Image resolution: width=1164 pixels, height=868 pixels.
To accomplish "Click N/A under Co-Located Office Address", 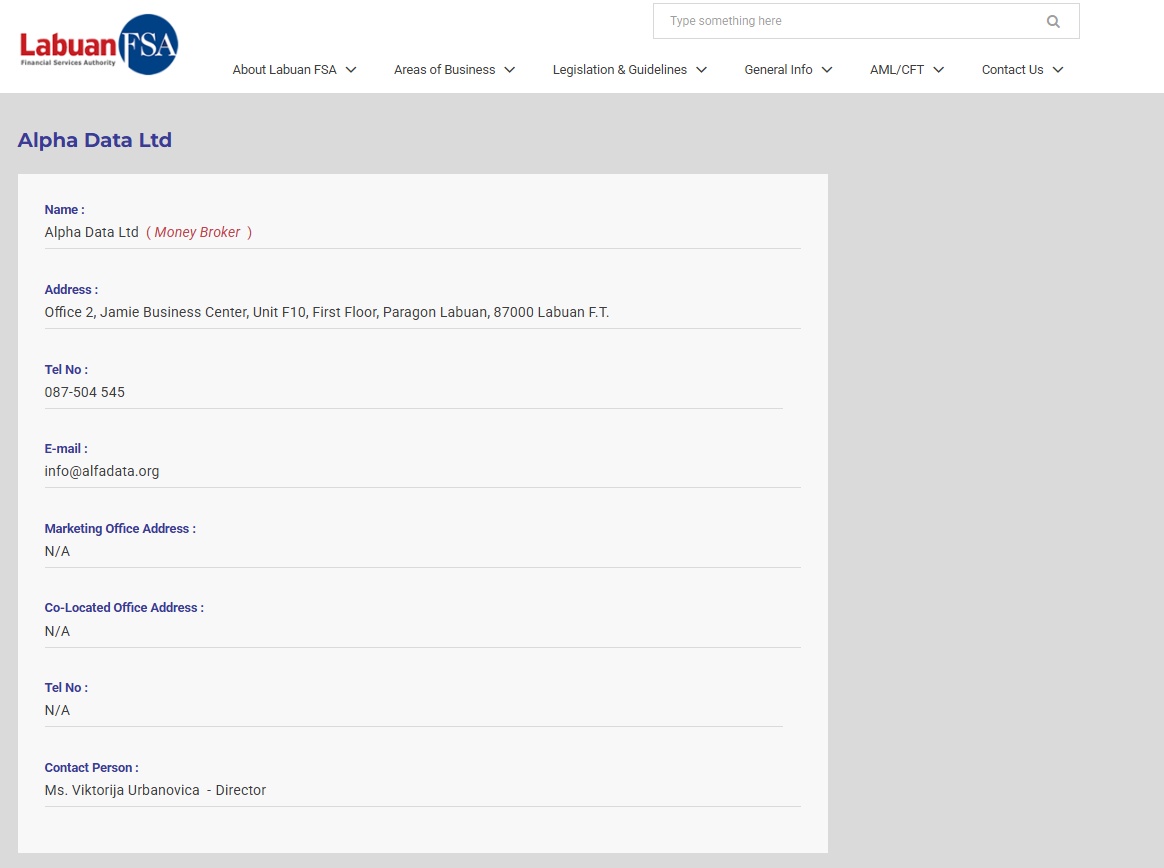I will 57,631.
